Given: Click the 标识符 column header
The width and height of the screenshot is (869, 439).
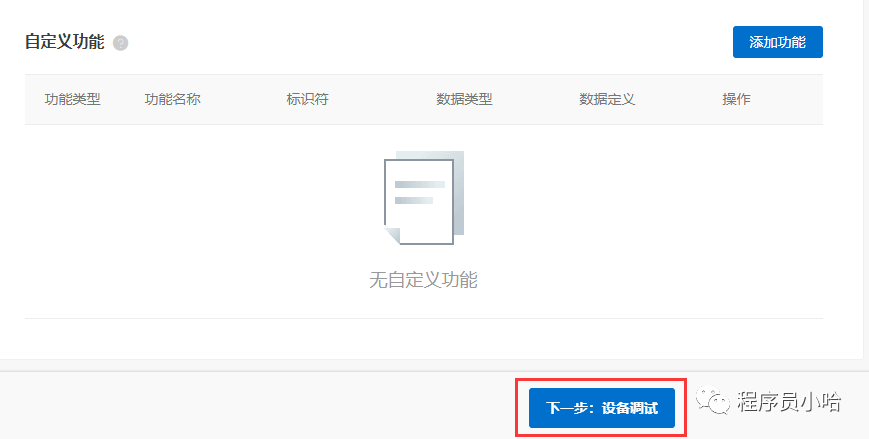Looking at the screenshot, I should 307,100.
